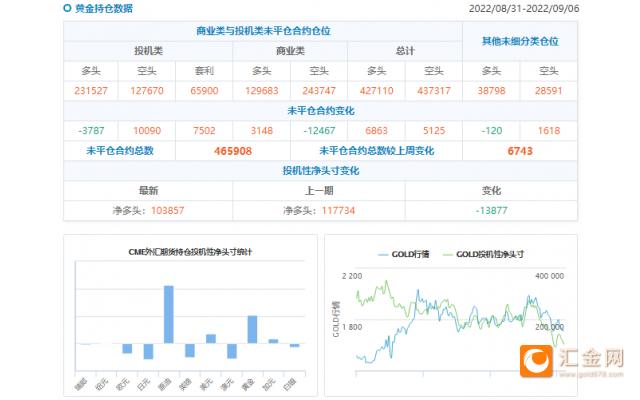640x400 pixels.
Task: Click the 未平仓合约总数较上周变化 label
Action: [376, 151]
